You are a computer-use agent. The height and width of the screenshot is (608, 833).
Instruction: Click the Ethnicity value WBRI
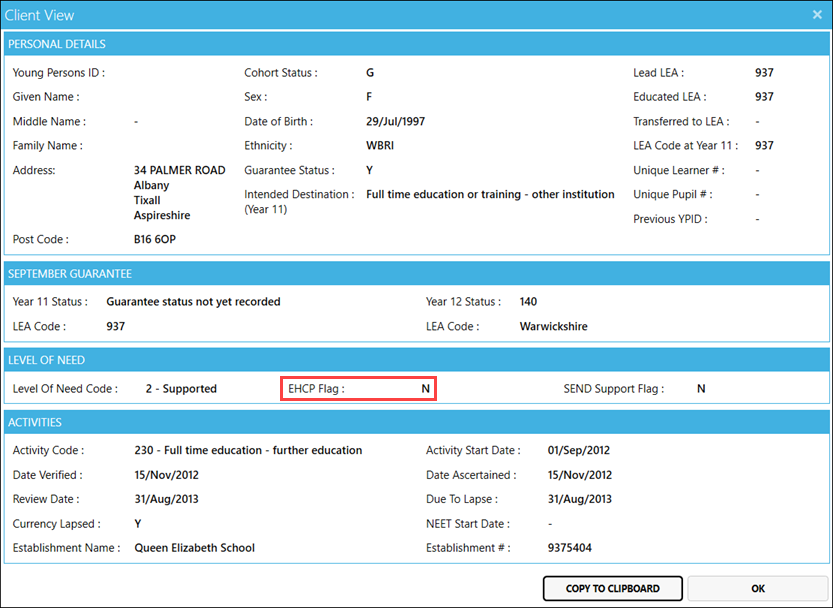[x=381, y=146]
